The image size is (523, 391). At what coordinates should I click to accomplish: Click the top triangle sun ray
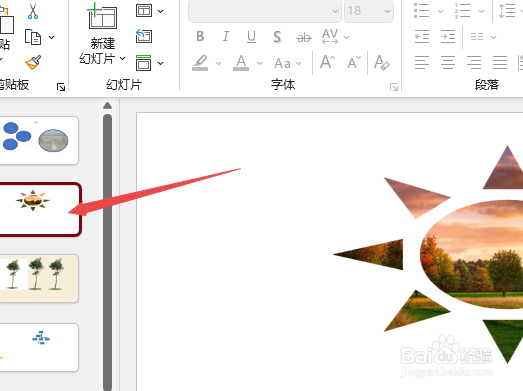504,168
